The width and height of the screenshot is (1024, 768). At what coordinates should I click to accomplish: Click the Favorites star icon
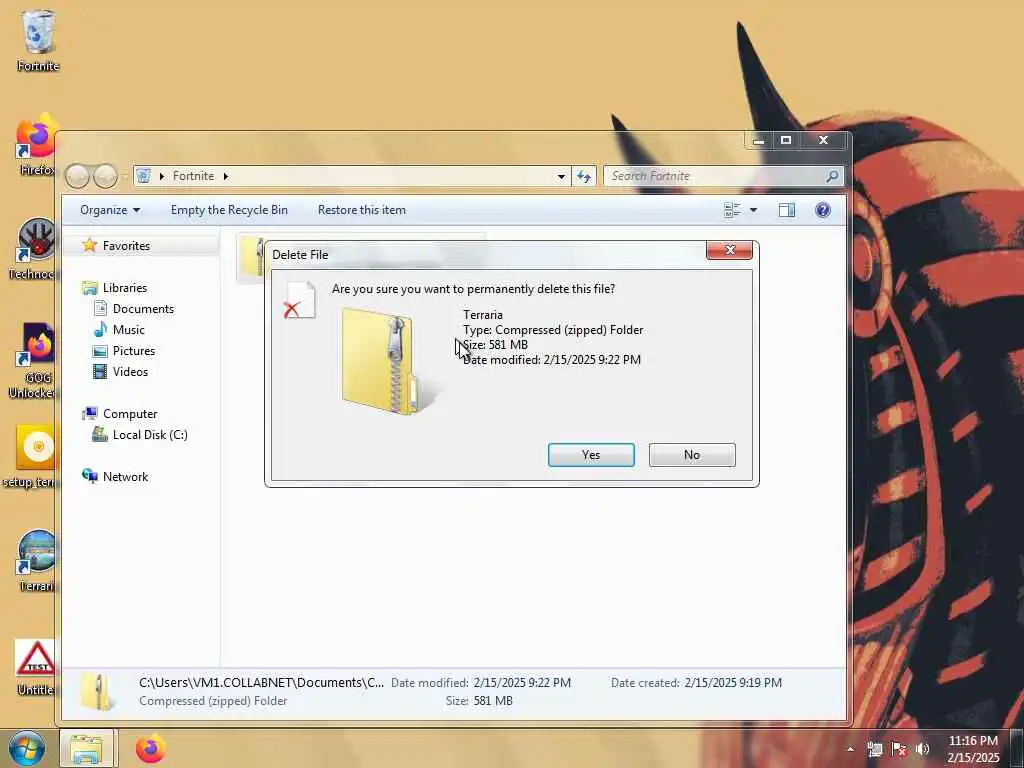[89, 245]
